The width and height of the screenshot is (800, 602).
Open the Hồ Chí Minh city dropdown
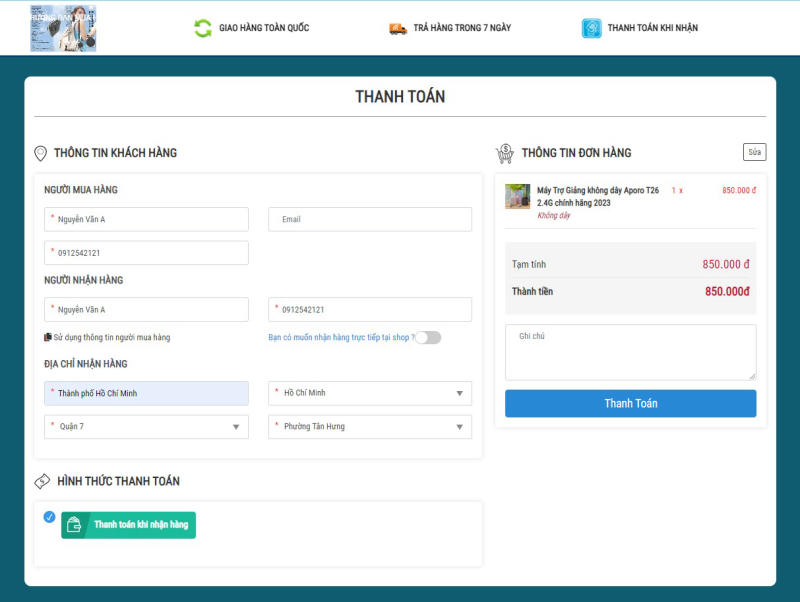(370, 393)
